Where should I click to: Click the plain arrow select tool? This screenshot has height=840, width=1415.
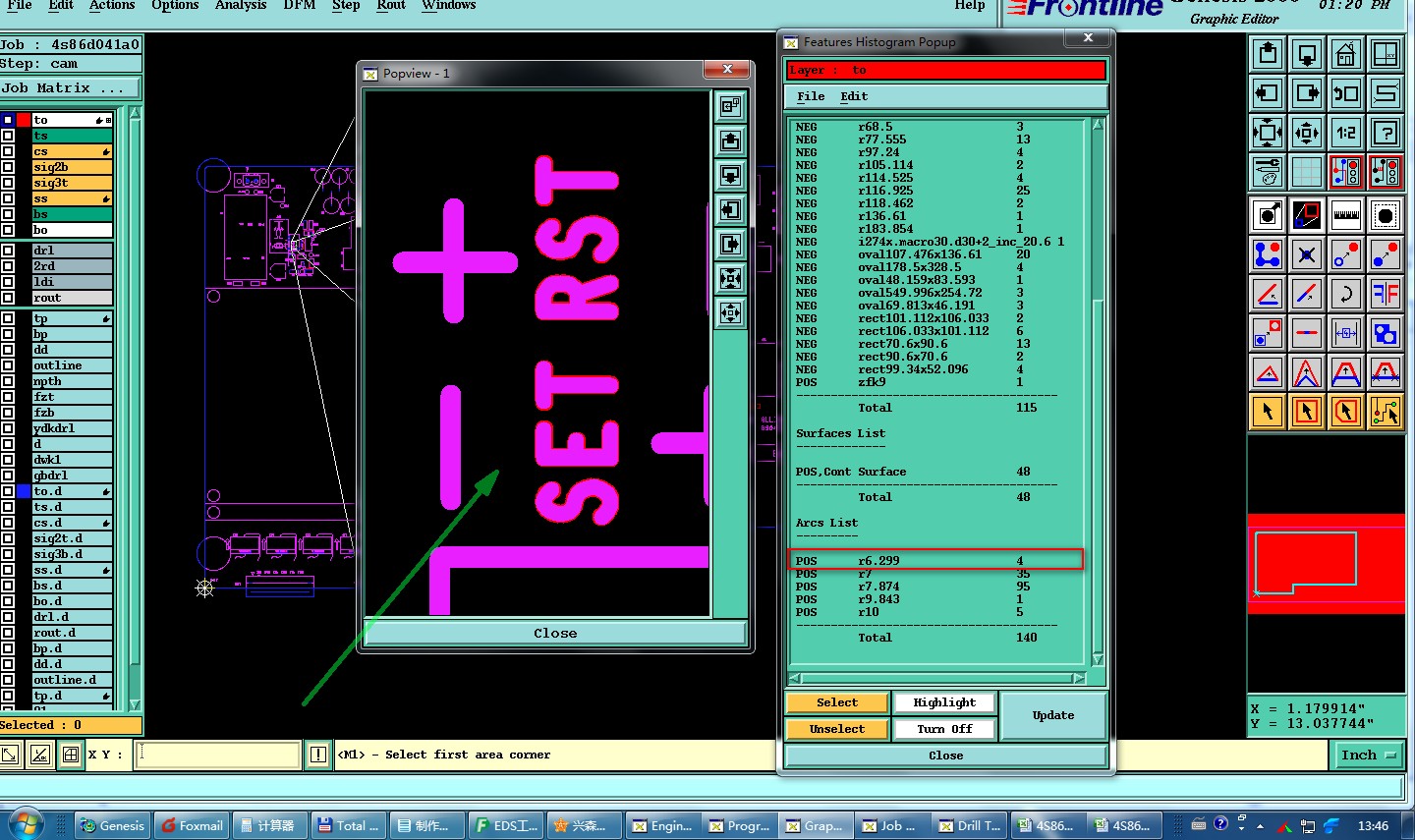coord(1268,412)
